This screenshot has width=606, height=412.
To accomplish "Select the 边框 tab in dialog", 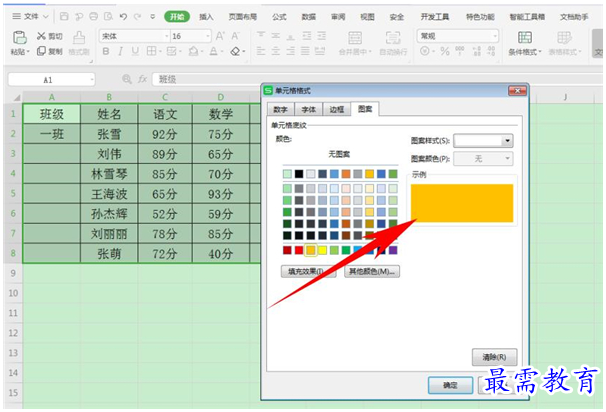I will tap(337, 109).
